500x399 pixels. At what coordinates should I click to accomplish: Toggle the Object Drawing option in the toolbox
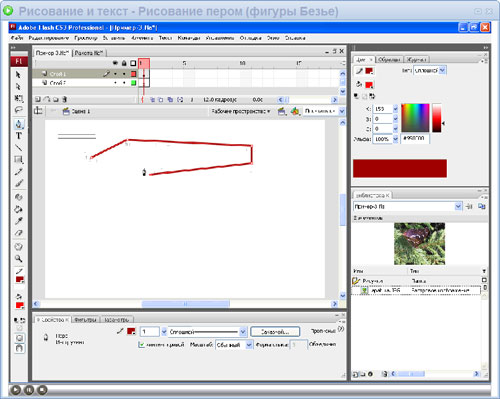[19, 338]
